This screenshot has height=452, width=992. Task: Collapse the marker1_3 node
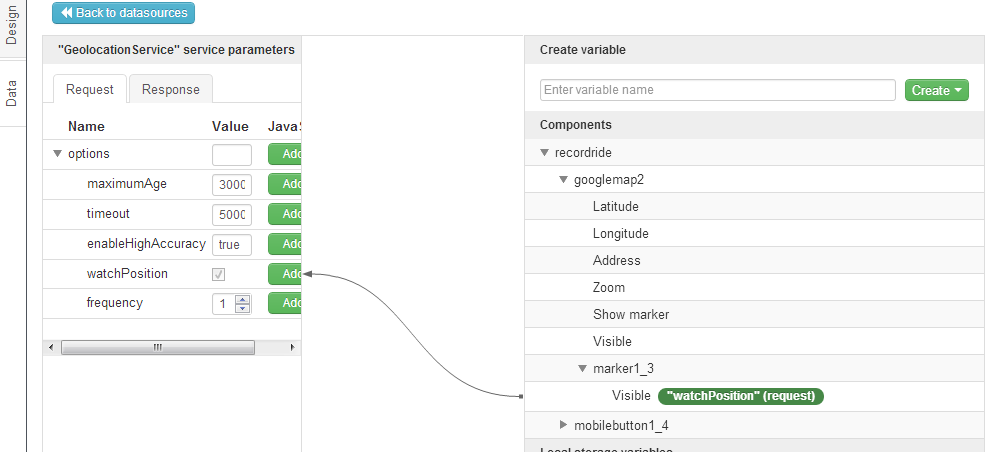[583, 369]
